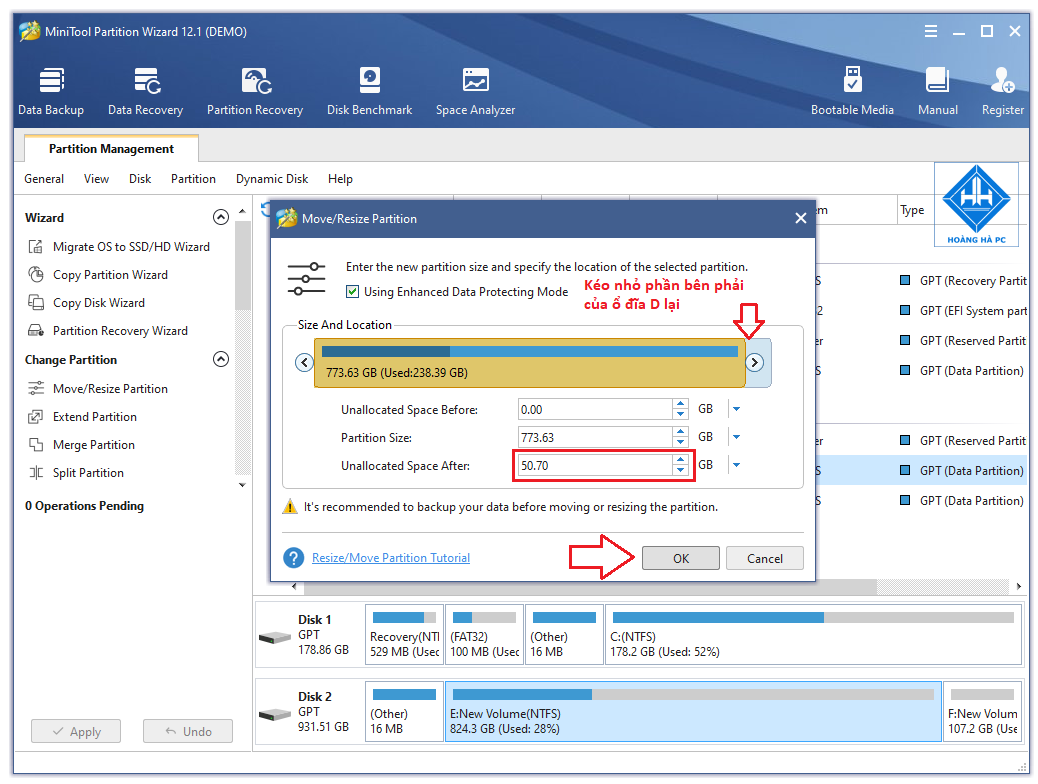Create Bootable Media
The height and width of the screenshot is (784, 1038).
[x=853, y=90]
